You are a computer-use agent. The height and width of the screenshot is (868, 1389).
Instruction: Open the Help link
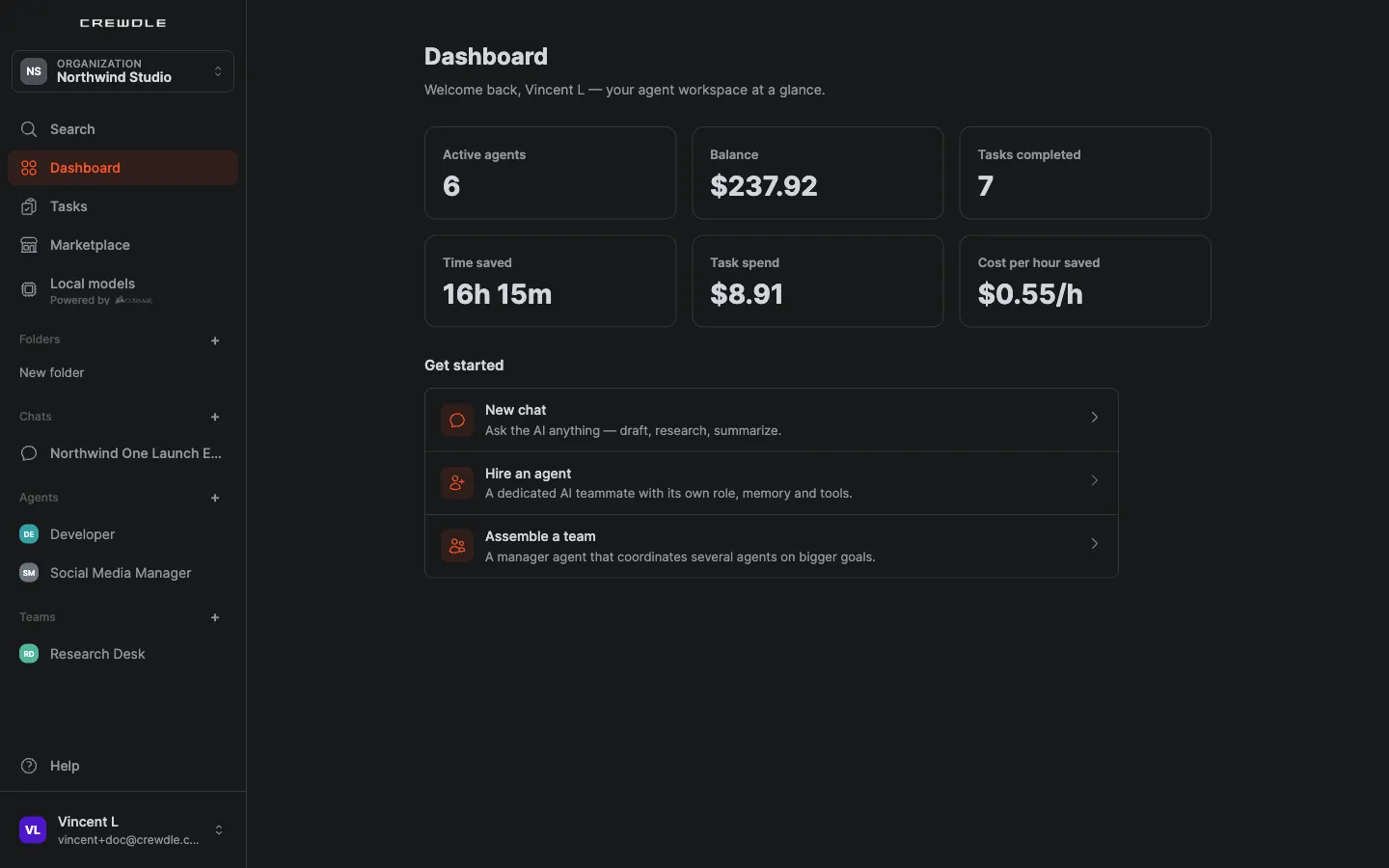[x=123, y=766]
